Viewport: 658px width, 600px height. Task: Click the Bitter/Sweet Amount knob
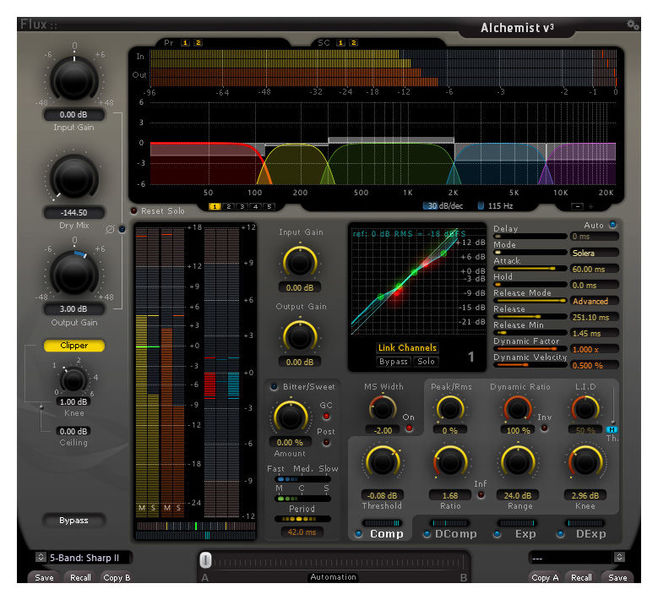pos(290,416)
